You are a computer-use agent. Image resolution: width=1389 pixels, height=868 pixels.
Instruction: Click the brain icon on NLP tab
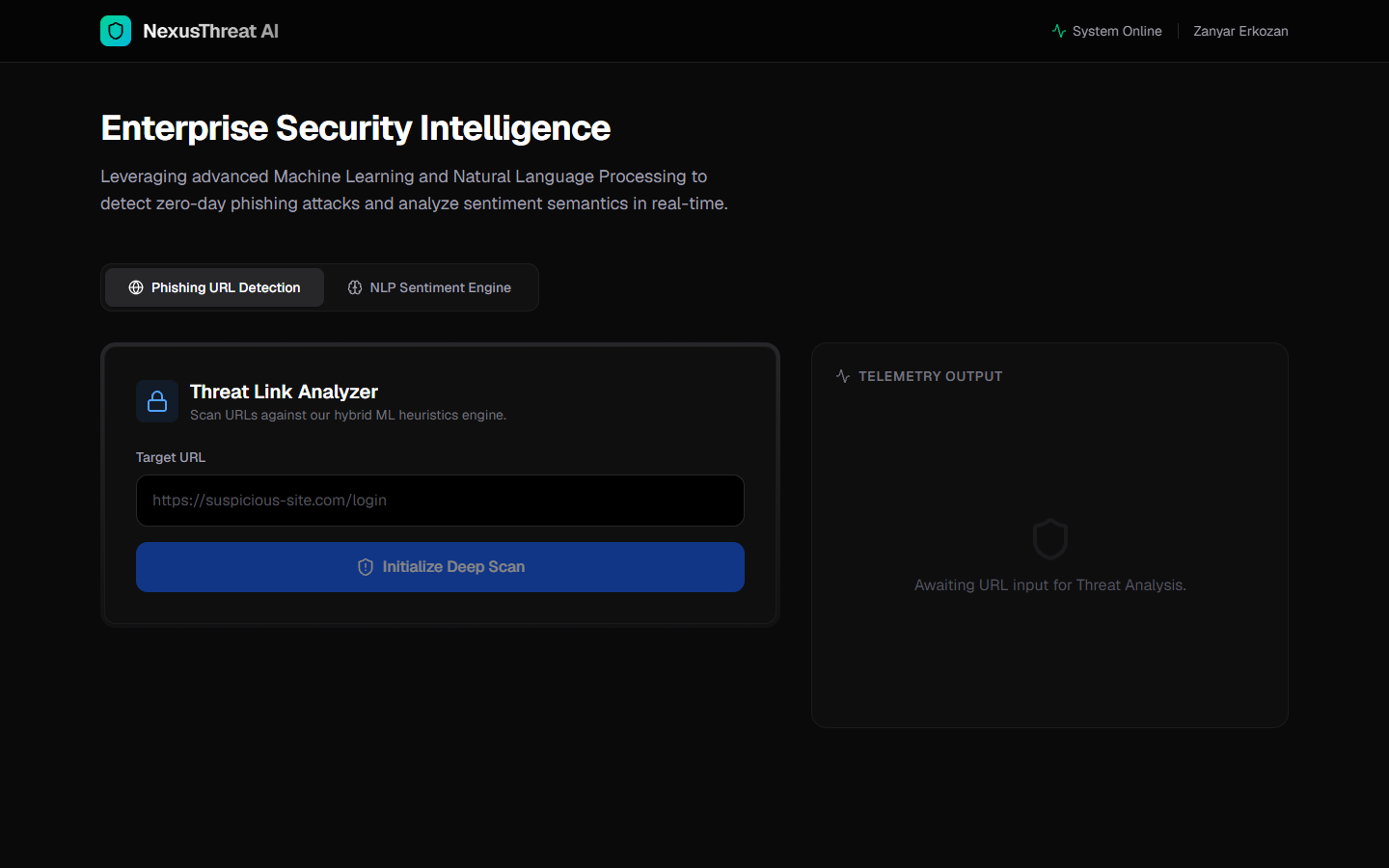pyautogui.click(x=355, y=287)
